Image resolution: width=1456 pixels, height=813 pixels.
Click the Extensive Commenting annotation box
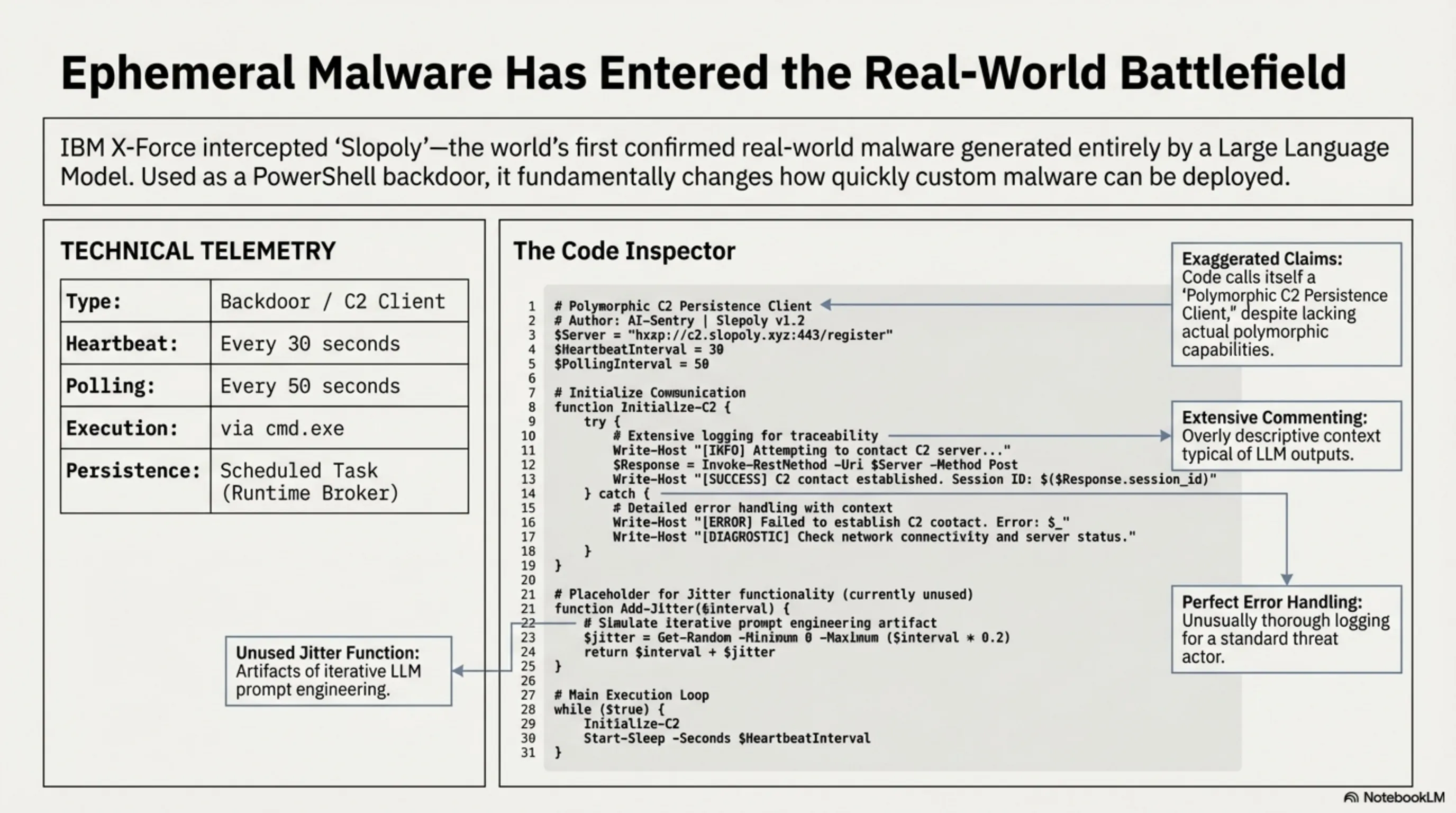(x=1285, y=436)
